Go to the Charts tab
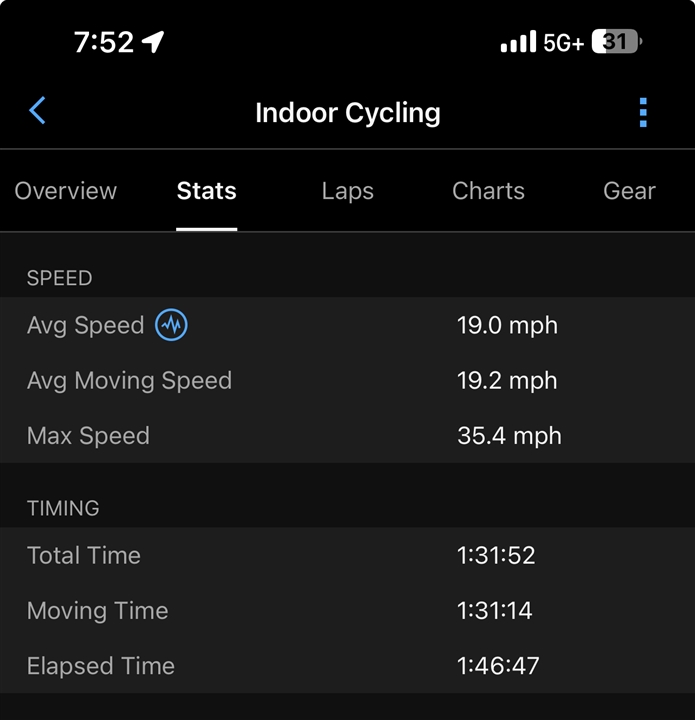The height and width of the screenshot is (720, 695). [488, 191]
